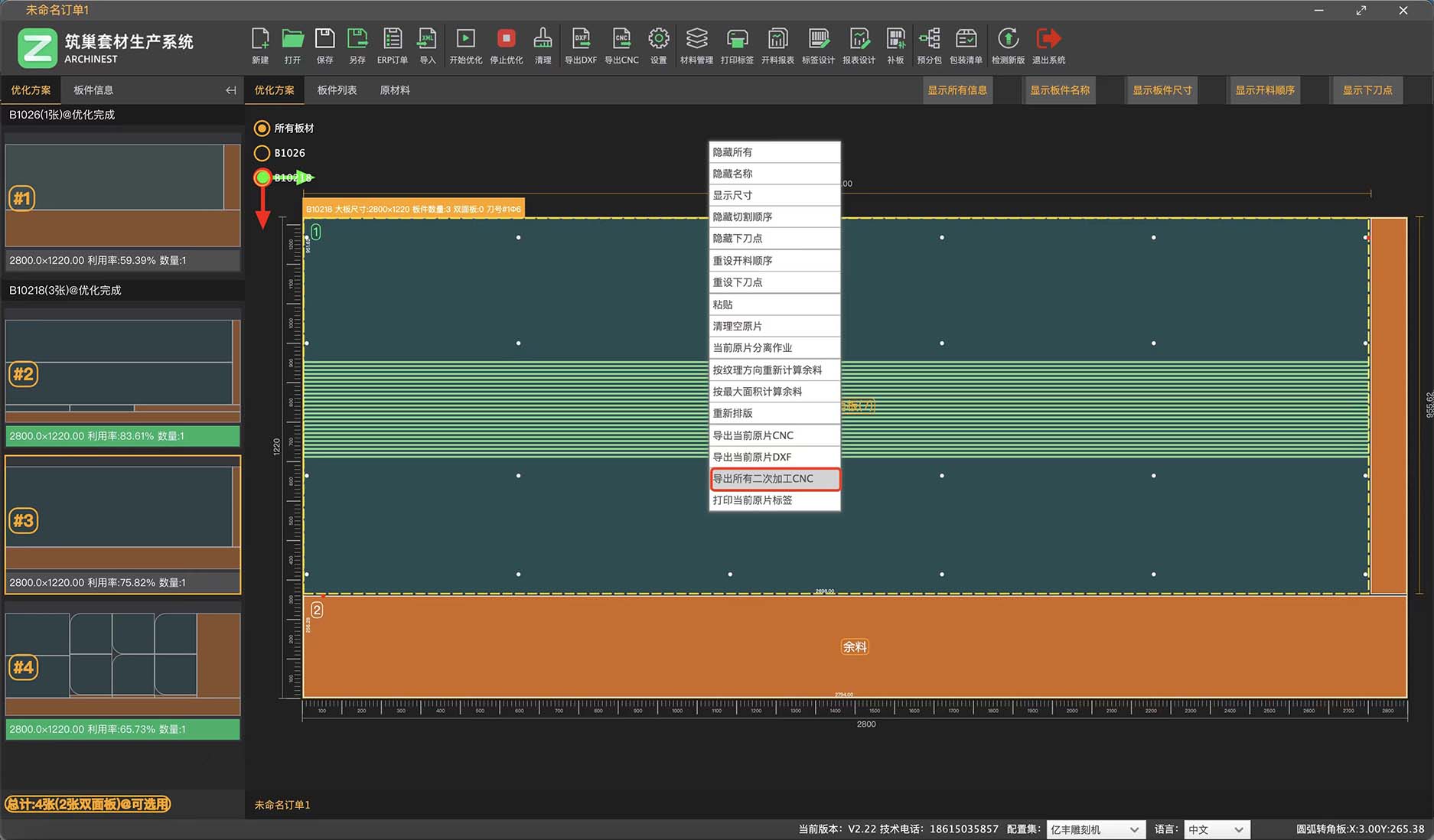
Task: Choose 打印当前原片标签 menu item
Action: coord(775,500)
